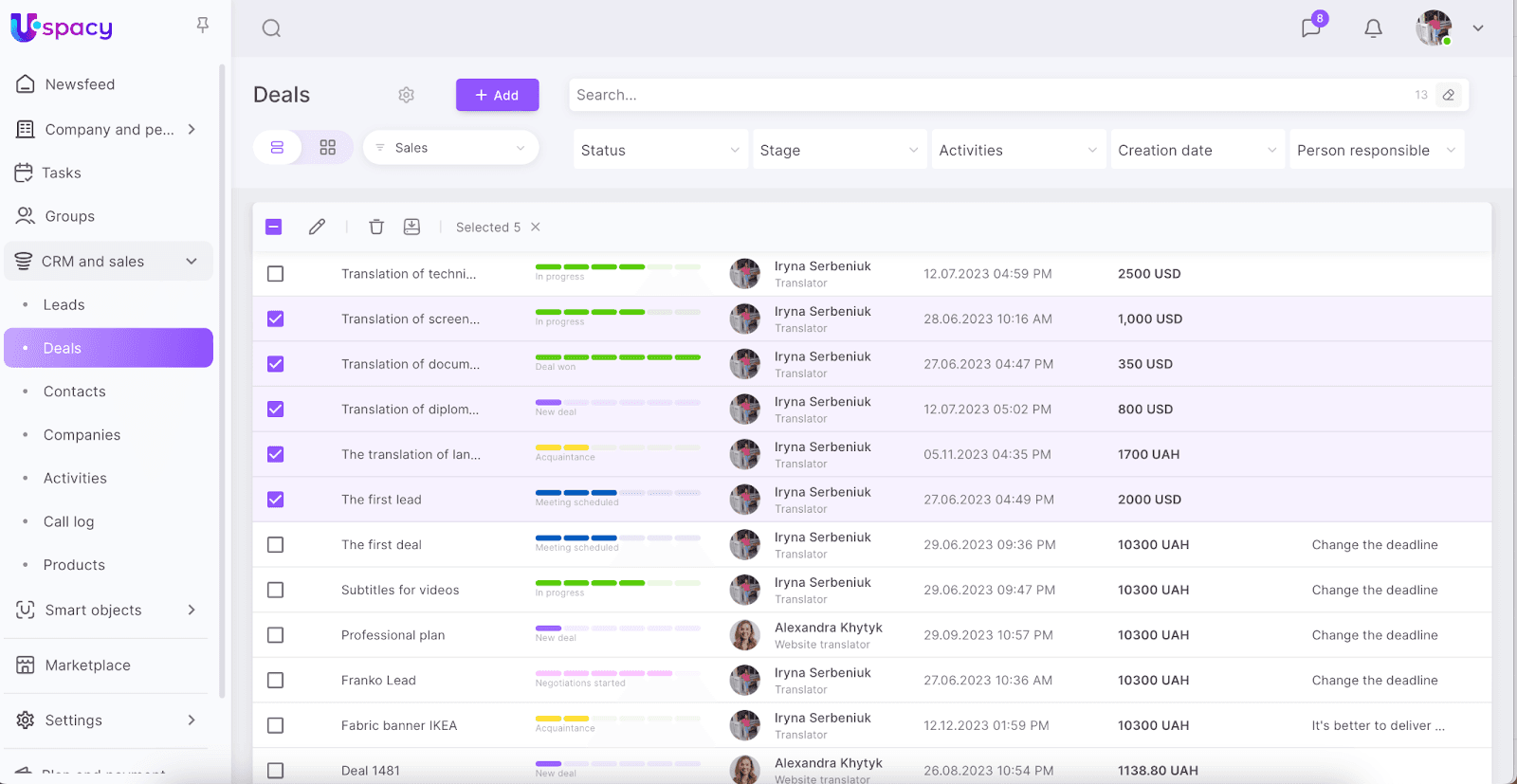Click the search magnifier icon in top bar
The height and width of the screenshot is (784, 1517).
coord(271,28)
